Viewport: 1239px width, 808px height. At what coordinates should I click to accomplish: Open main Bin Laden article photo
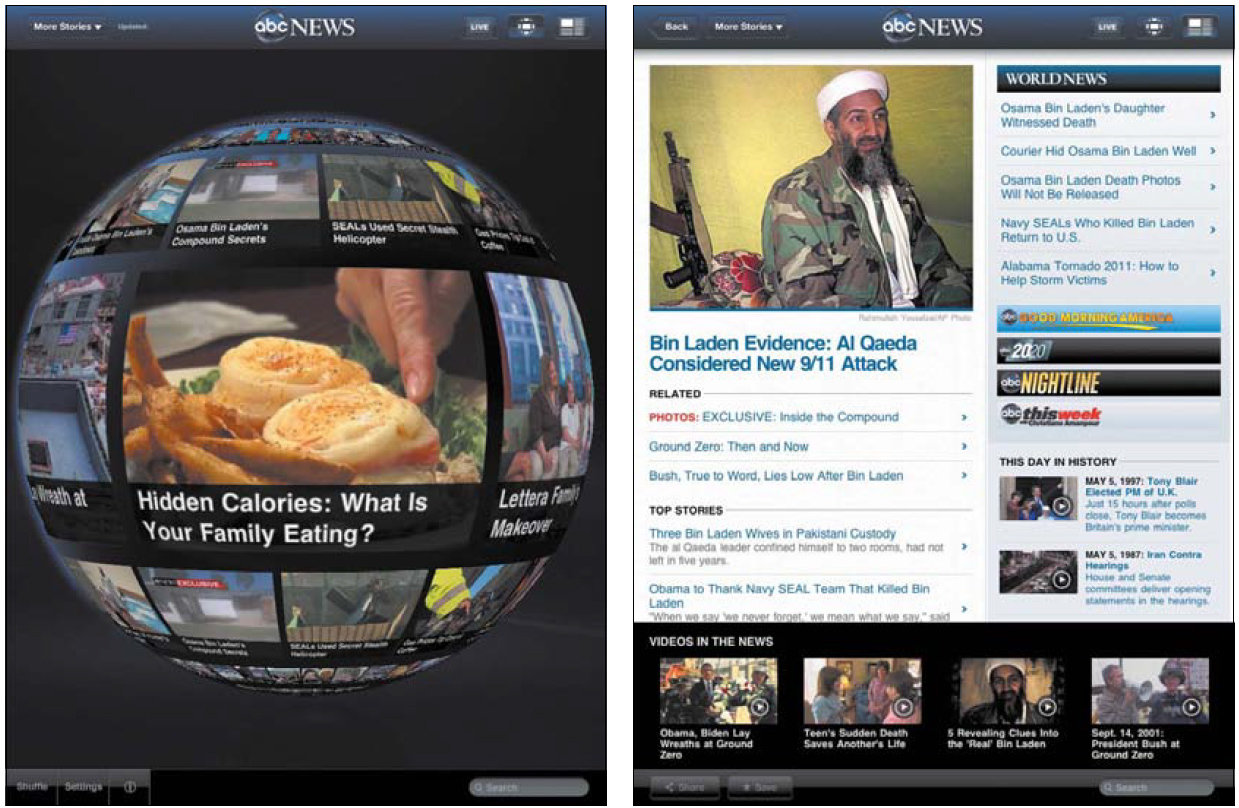tap(811, 188)
